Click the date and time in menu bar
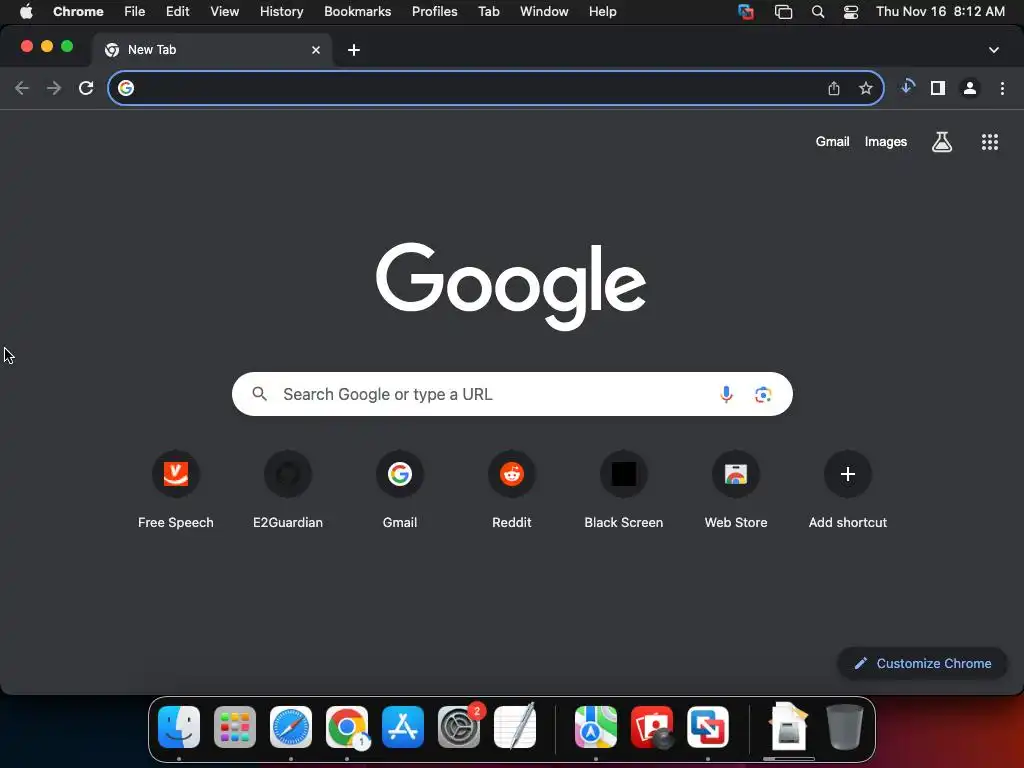 pos(940,12)
